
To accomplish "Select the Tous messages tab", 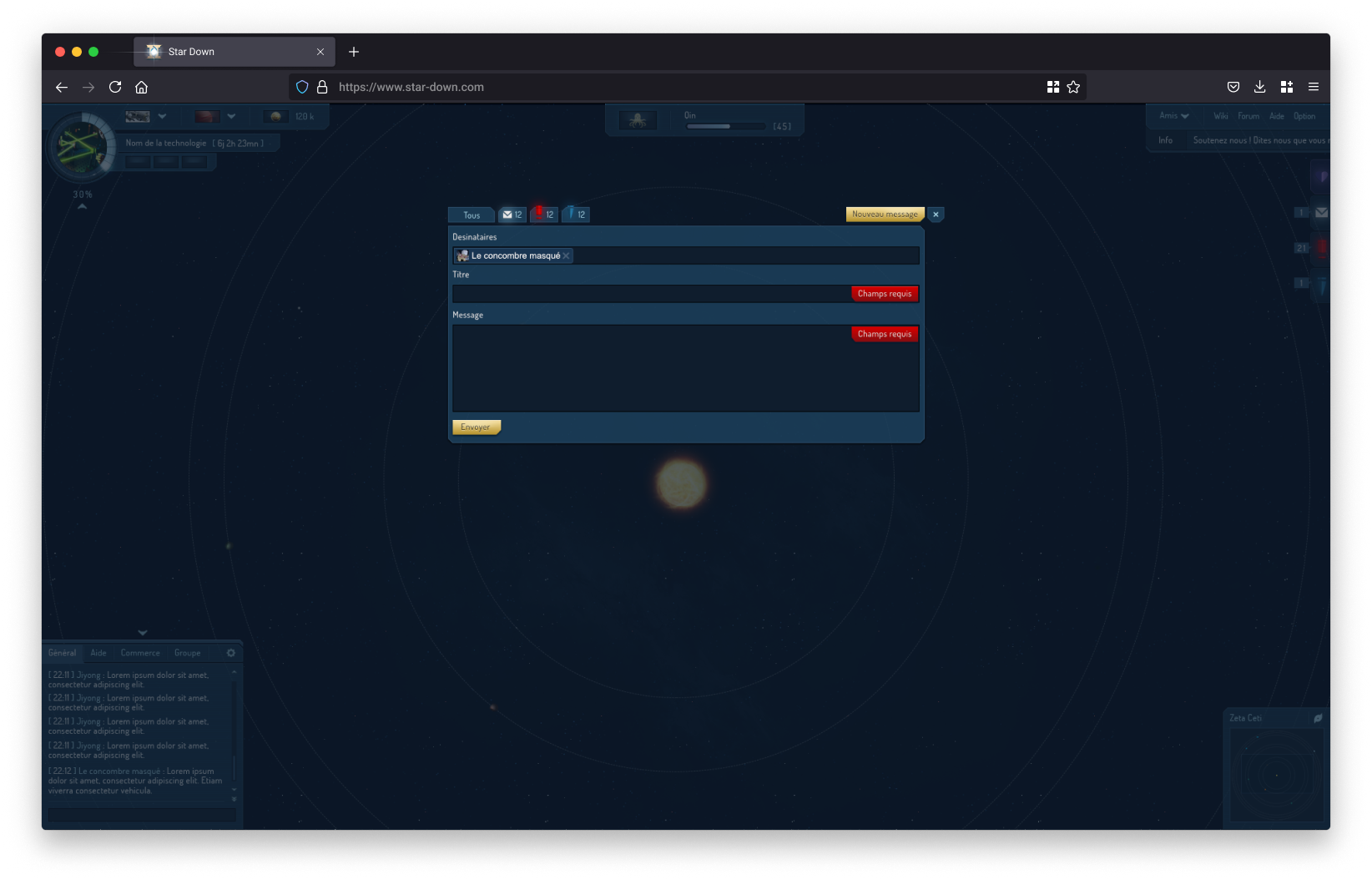I will [x=472, y=215].
